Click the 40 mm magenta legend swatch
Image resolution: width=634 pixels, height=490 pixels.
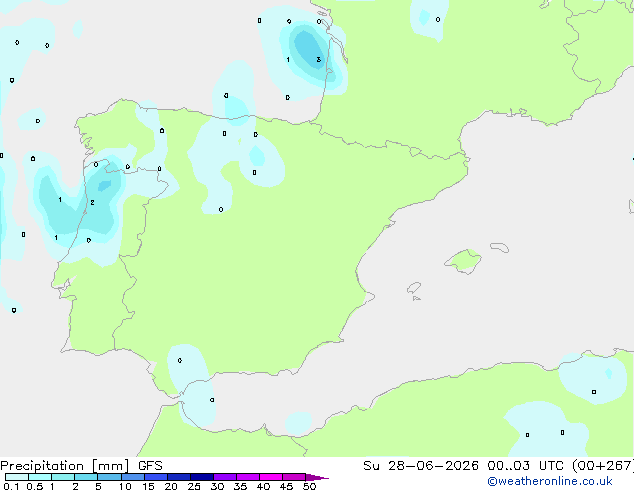(x=271, y=477)
